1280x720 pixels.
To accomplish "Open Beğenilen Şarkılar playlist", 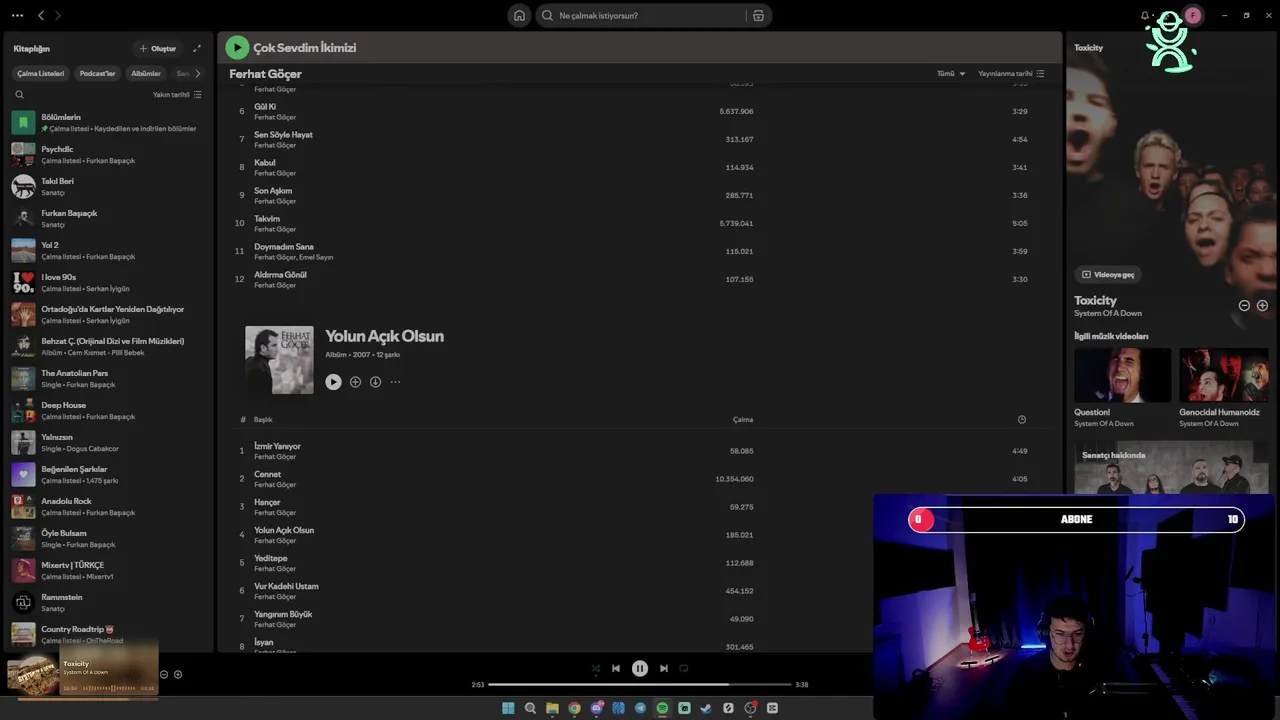I will point(109,475).
